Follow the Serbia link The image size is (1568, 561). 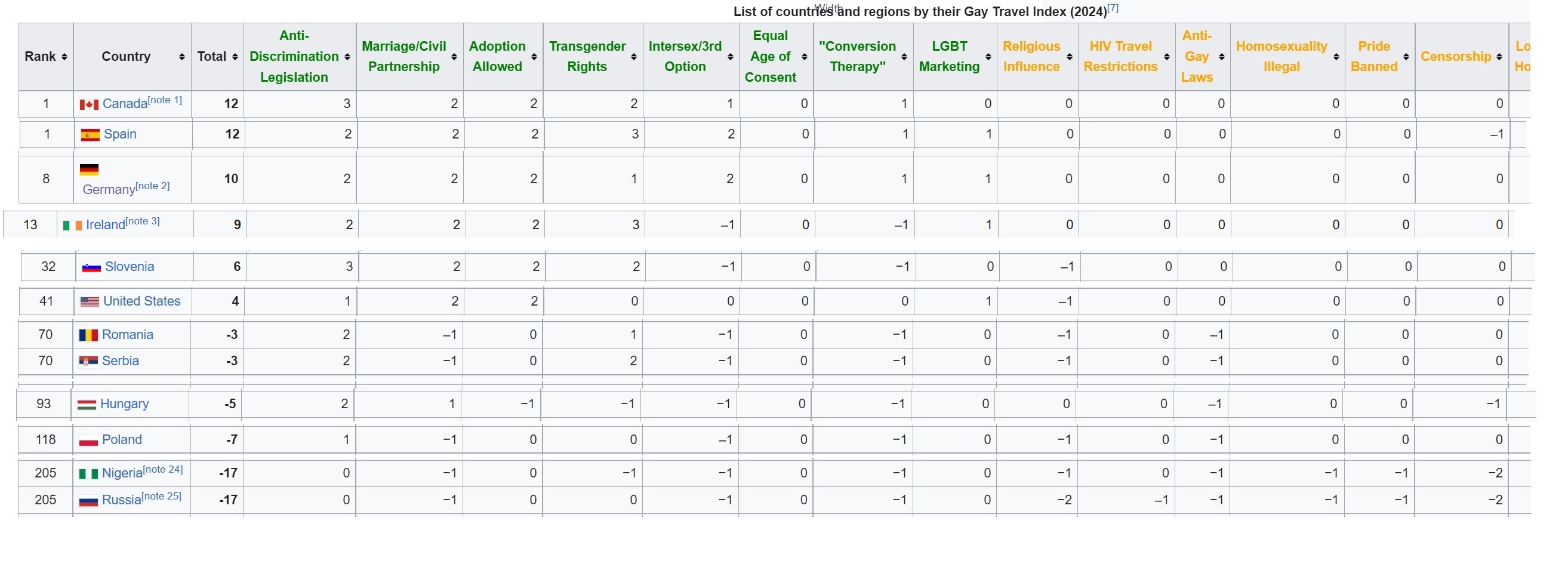(121, 361)
